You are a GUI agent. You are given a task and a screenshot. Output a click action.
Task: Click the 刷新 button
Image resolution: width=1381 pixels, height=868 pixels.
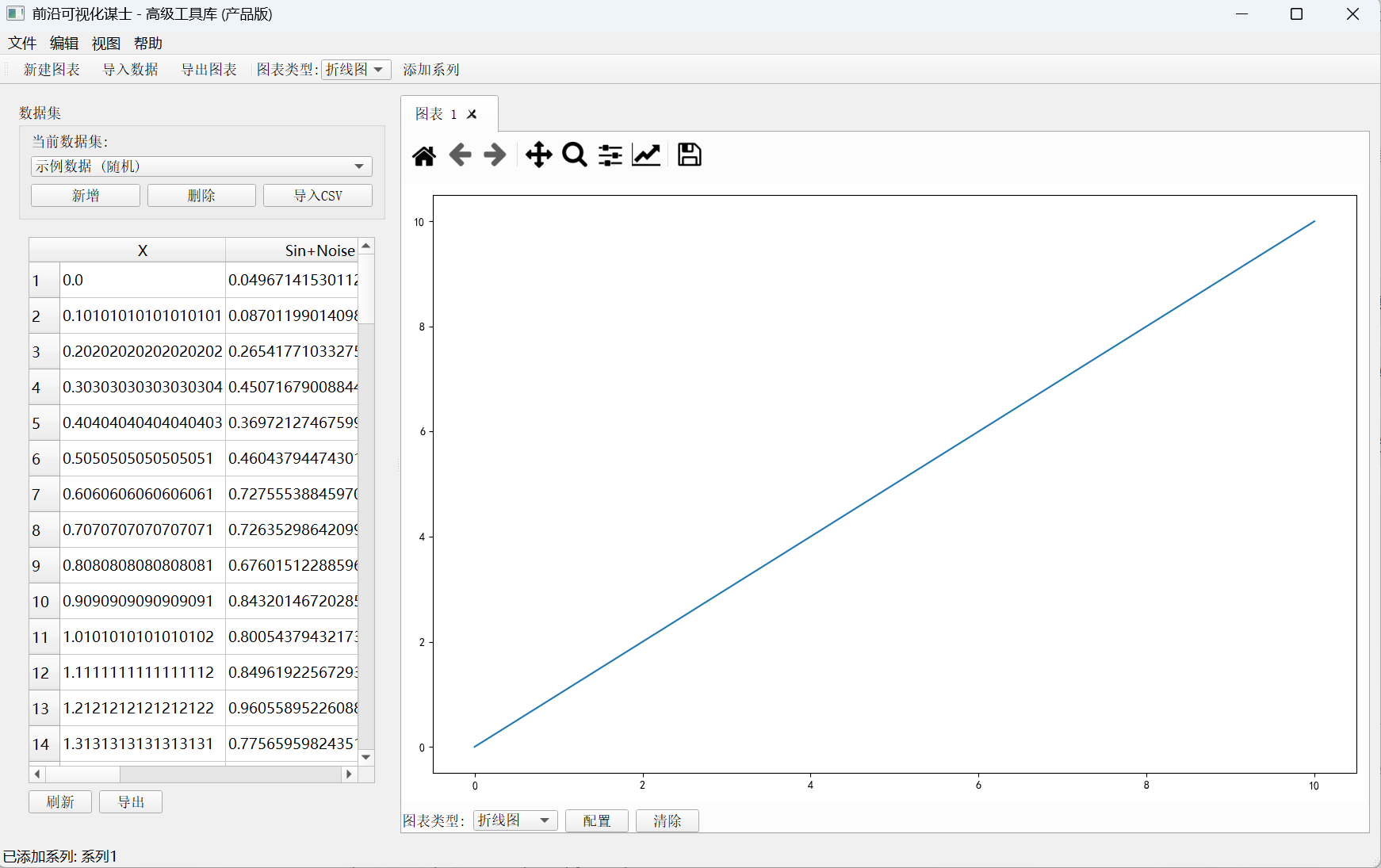(x=60, y=802)
